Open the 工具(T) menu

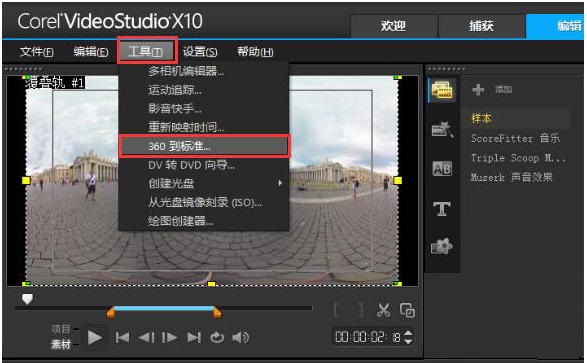pyautogui.click(x=146, y=51)
